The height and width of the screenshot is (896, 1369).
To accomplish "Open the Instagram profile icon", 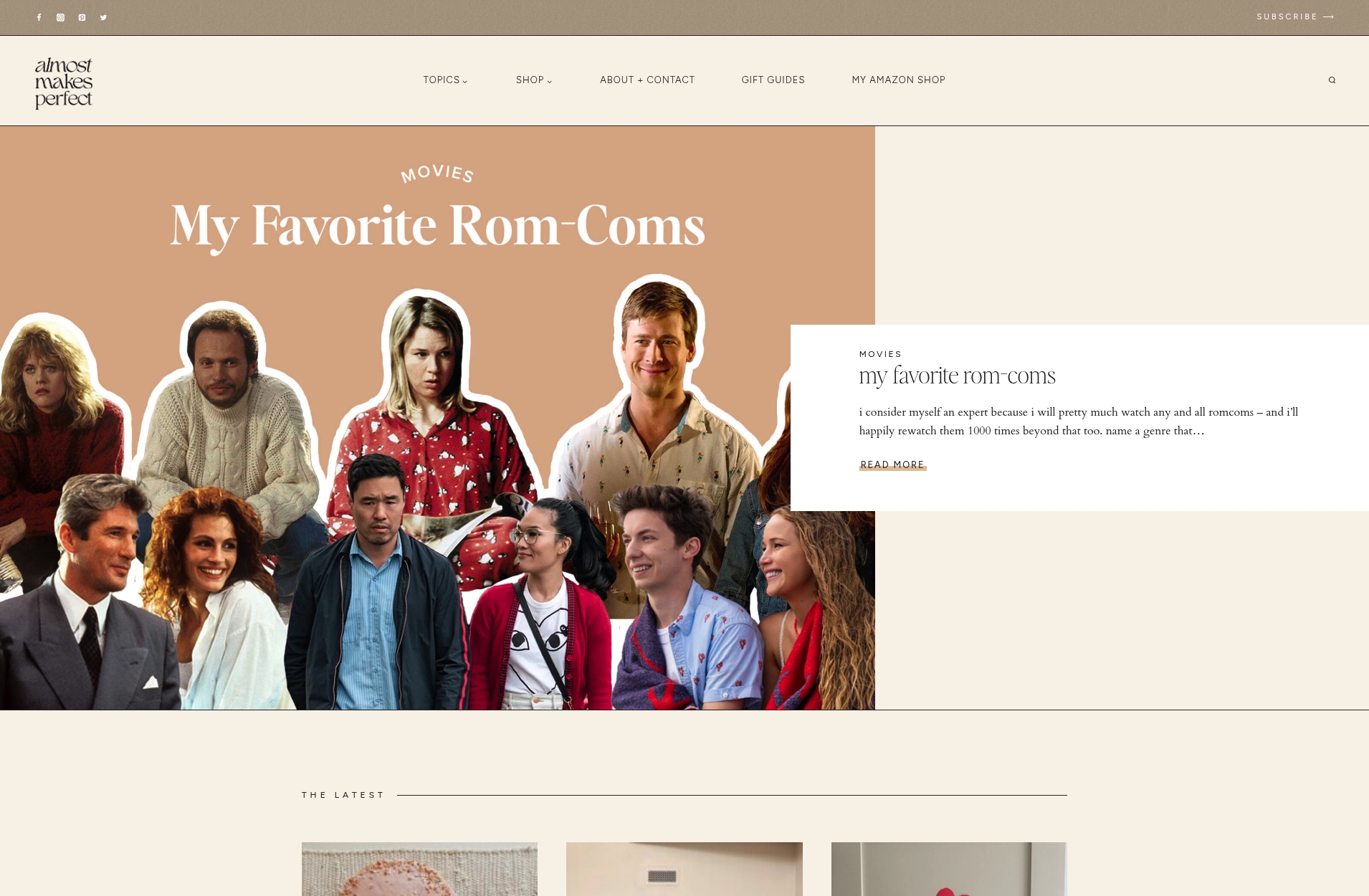I will coord(60,17).
